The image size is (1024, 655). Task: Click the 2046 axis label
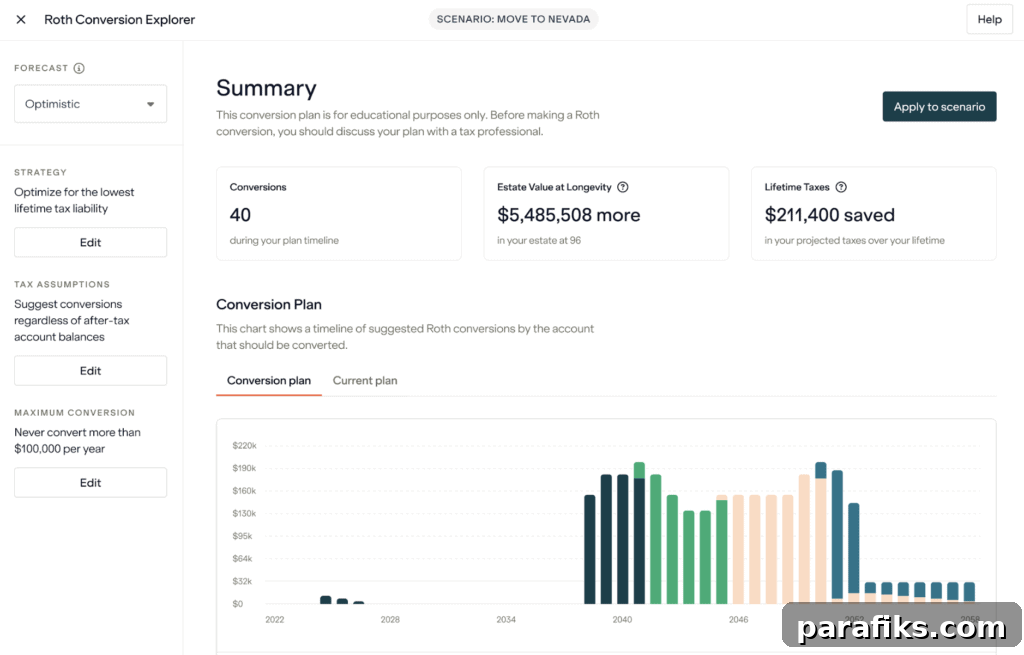coord(739,619)
